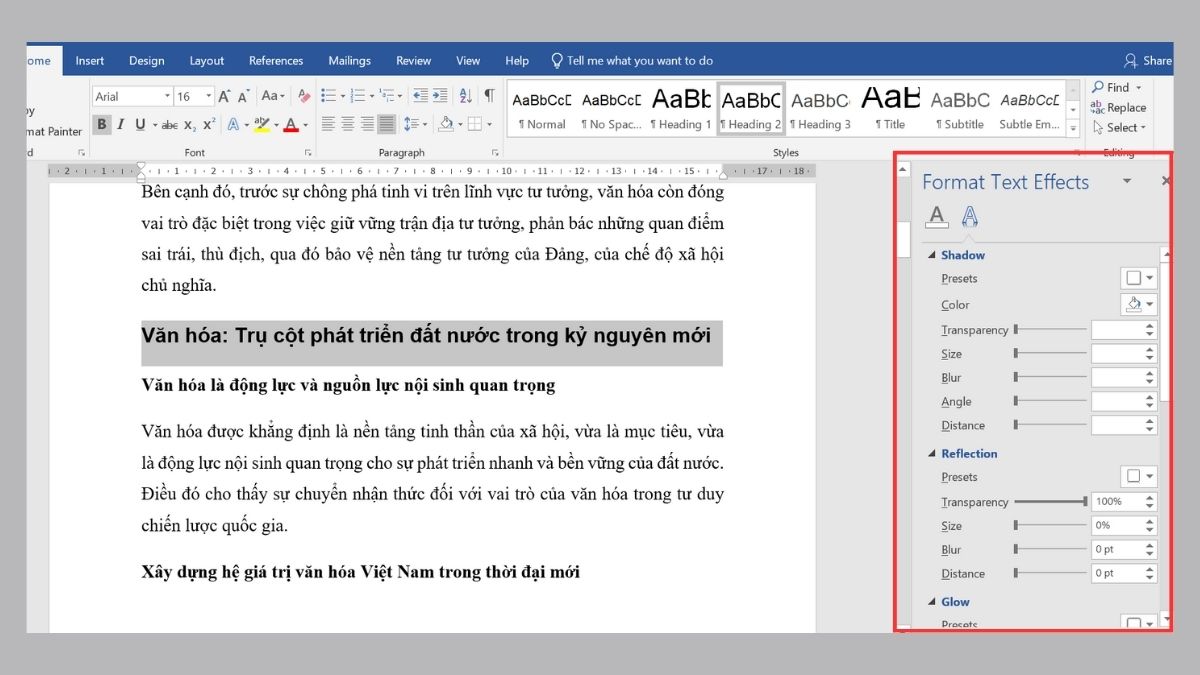Toggle Show/Hide paragראph marks button
The height and width of the screenshot is (675, 1200).
[489, 96]
